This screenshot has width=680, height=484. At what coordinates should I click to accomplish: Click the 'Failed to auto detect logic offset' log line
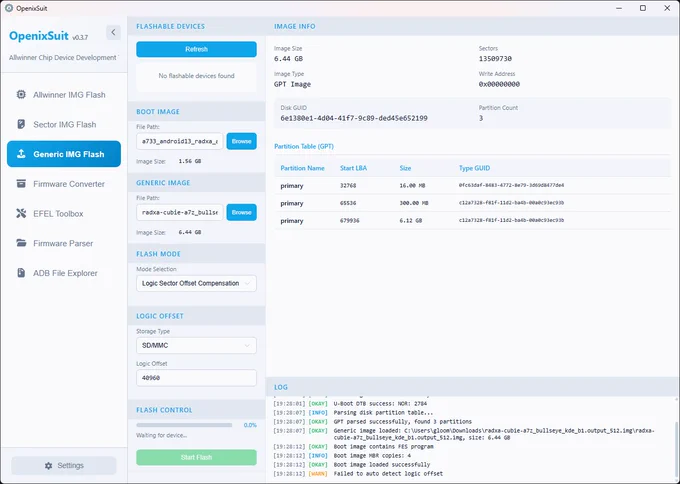point(388,474)
